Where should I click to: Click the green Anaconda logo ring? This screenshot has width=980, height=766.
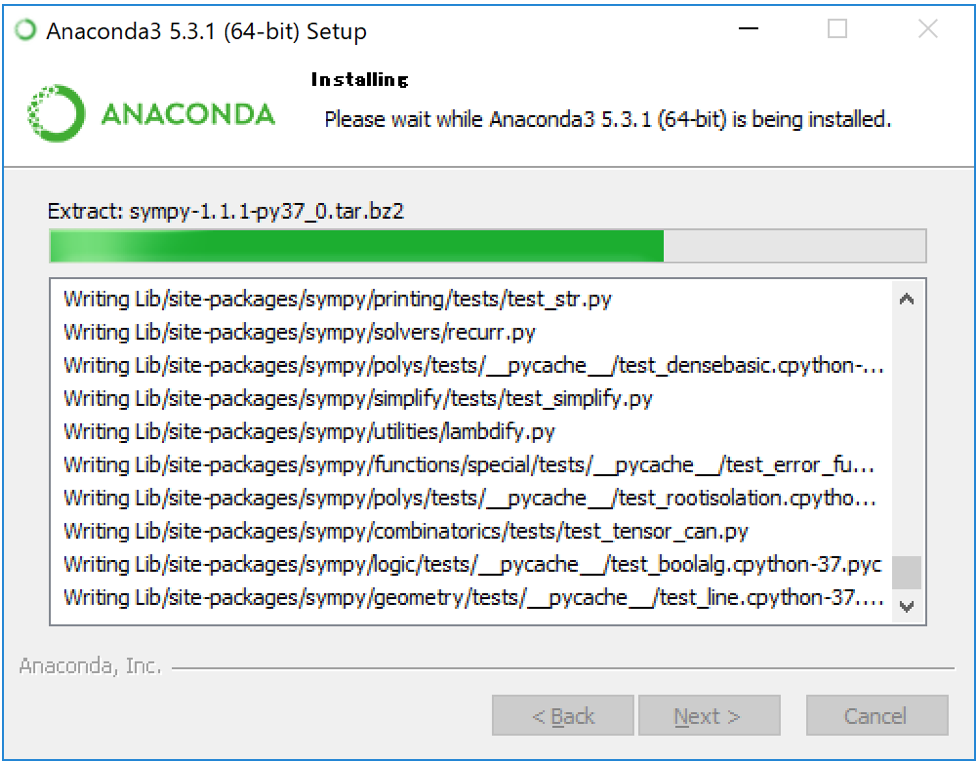click(x=56, y=113)
